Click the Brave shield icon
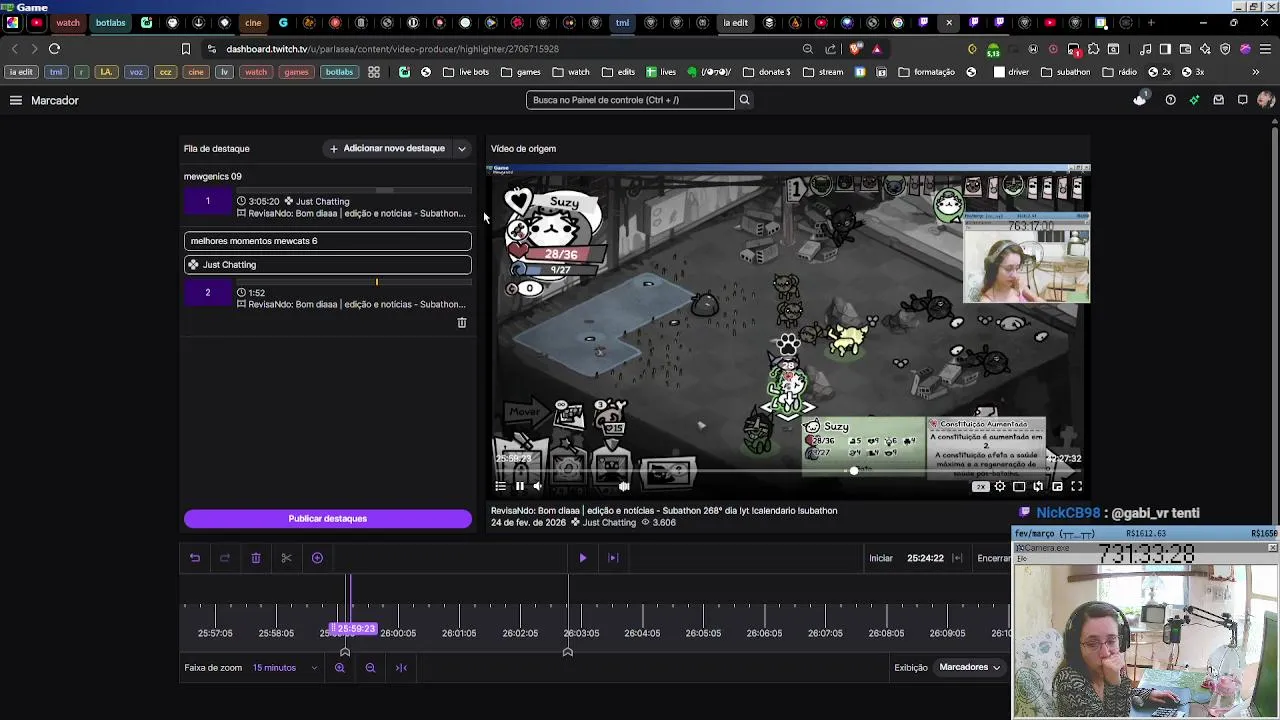 855,49
